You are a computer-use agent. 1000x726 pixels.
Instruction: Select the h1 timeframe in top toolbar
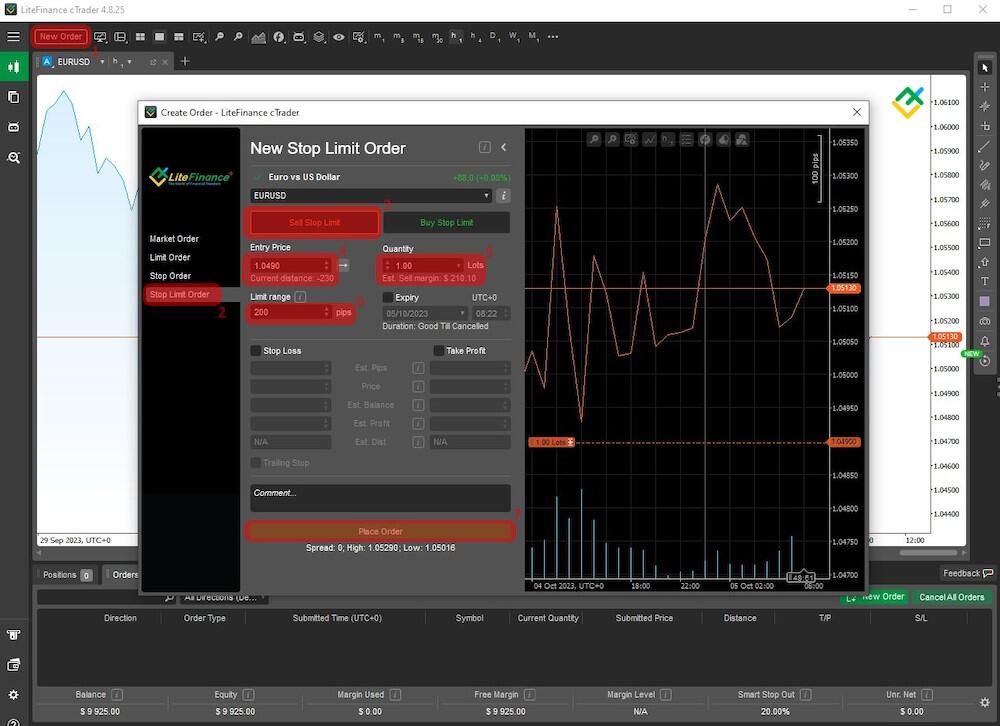coord(456,37)
